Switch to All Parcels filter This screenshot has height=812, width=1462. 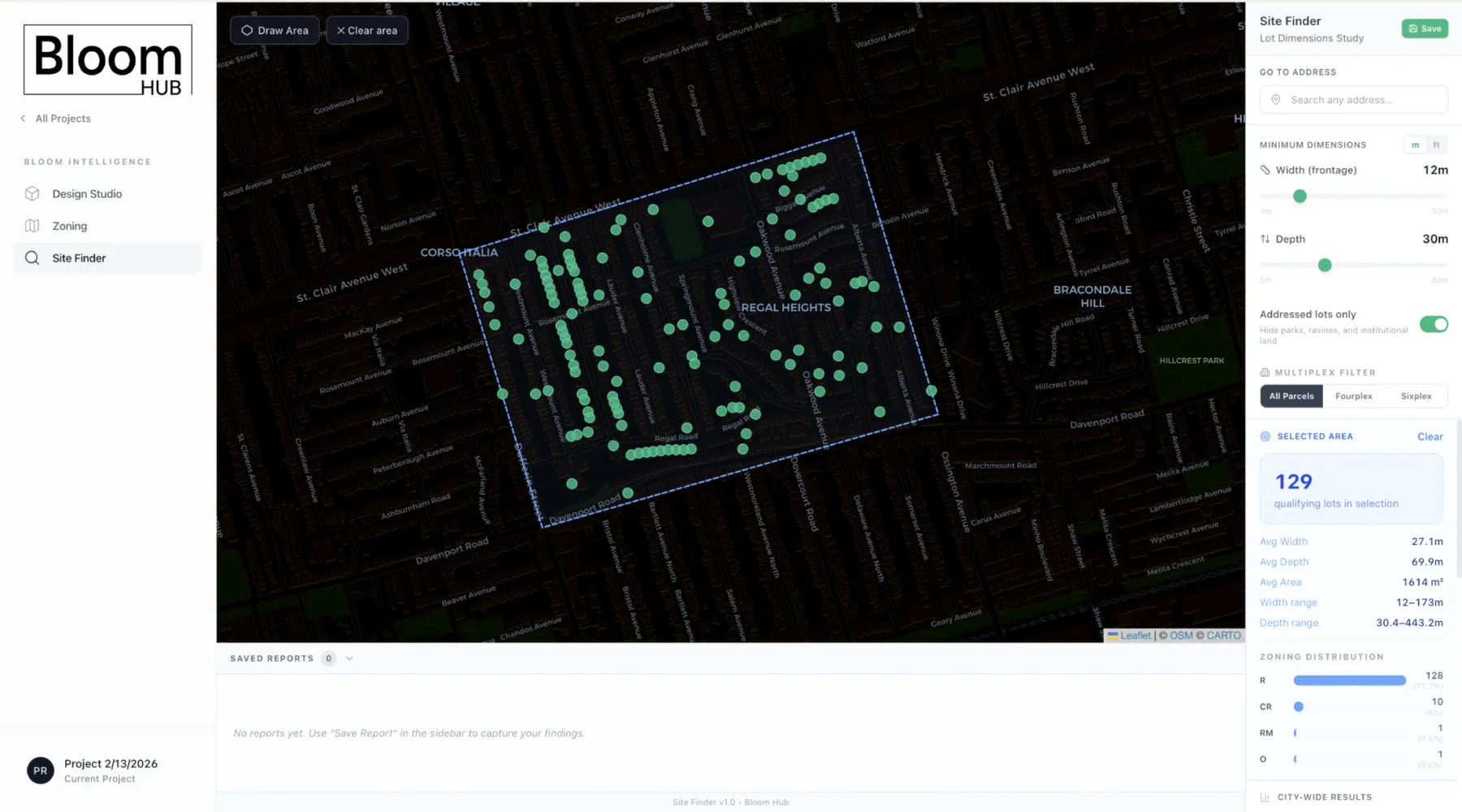click(x=1291, y=395)
